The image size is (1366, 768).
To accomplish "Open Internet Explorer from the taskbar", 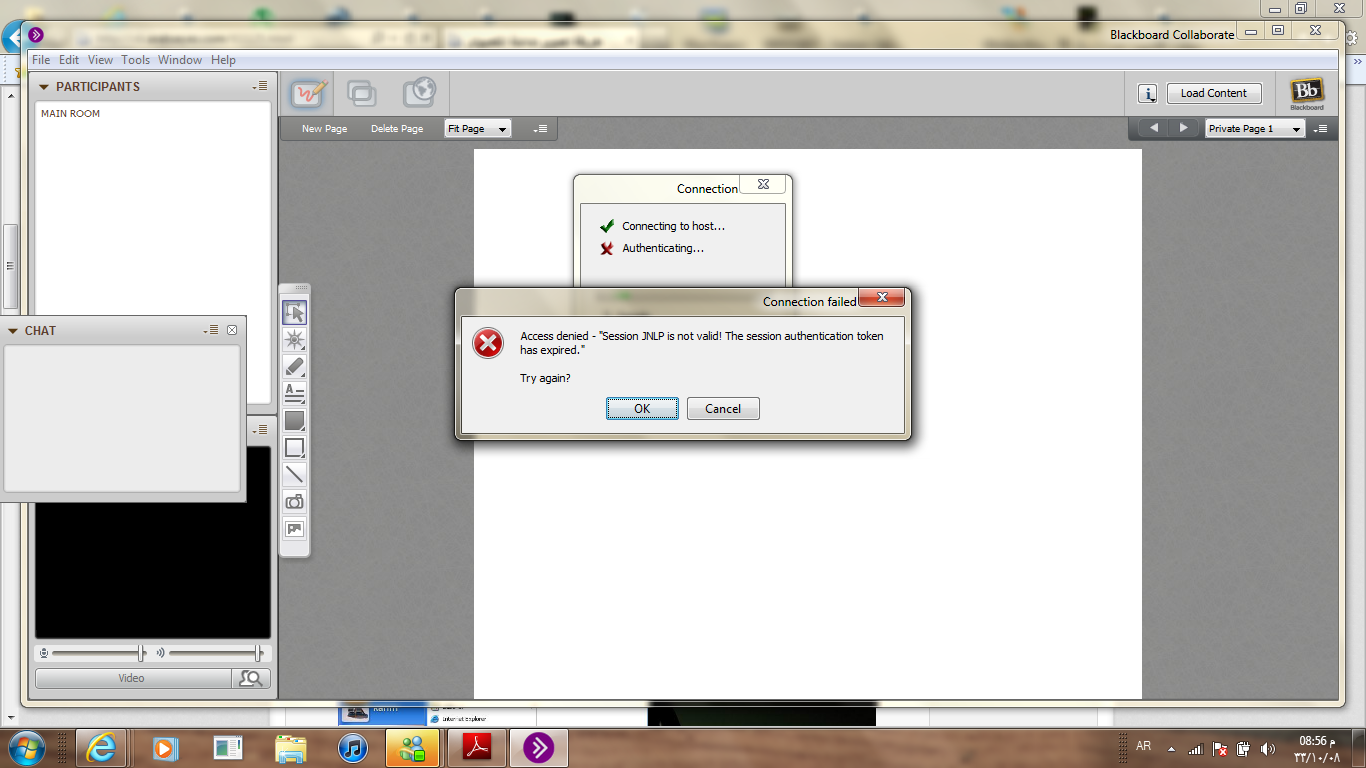I will 101,748.
